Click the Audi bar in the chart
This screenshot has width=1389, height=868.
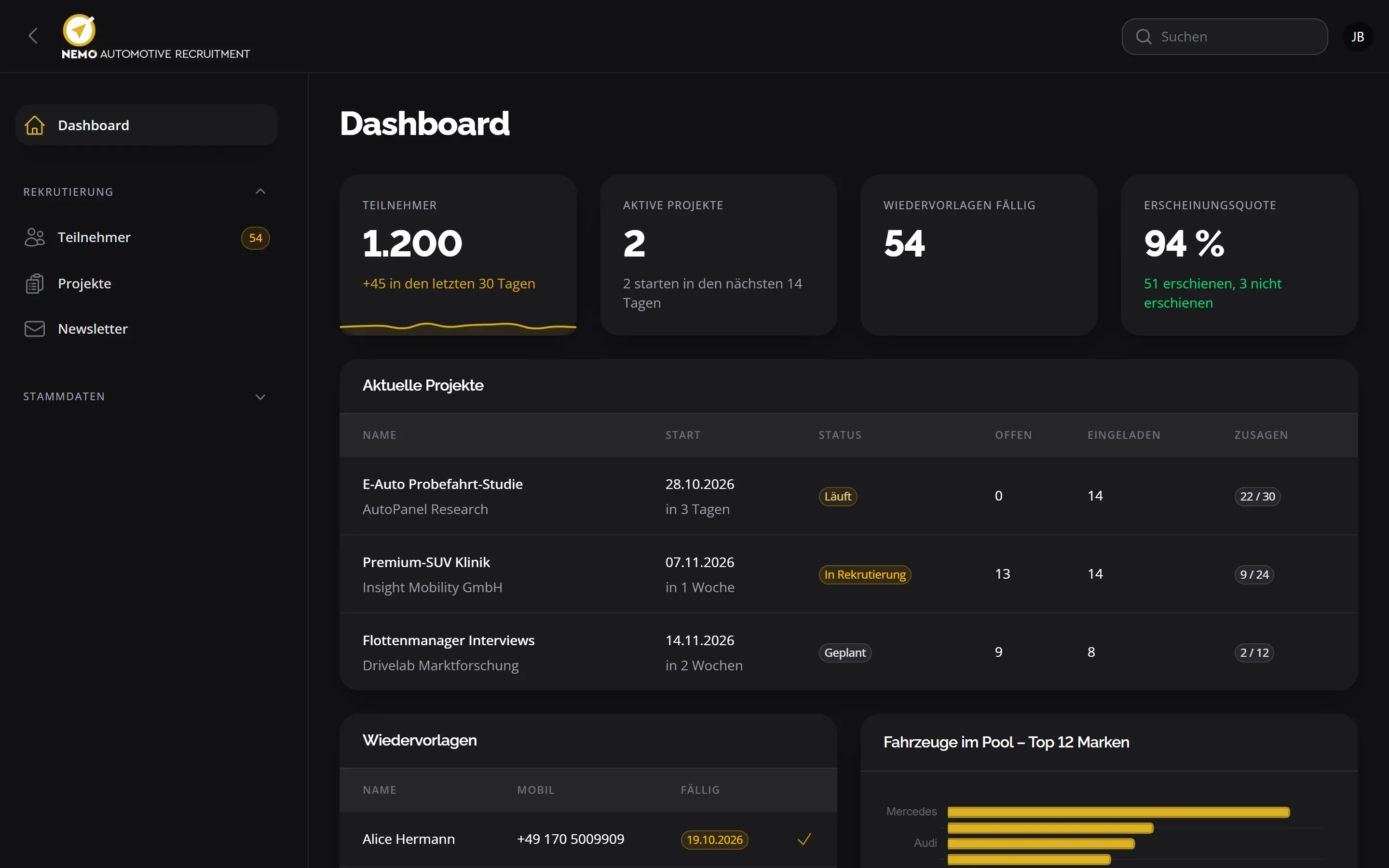pyautogui.click(x=1041, y=844)
